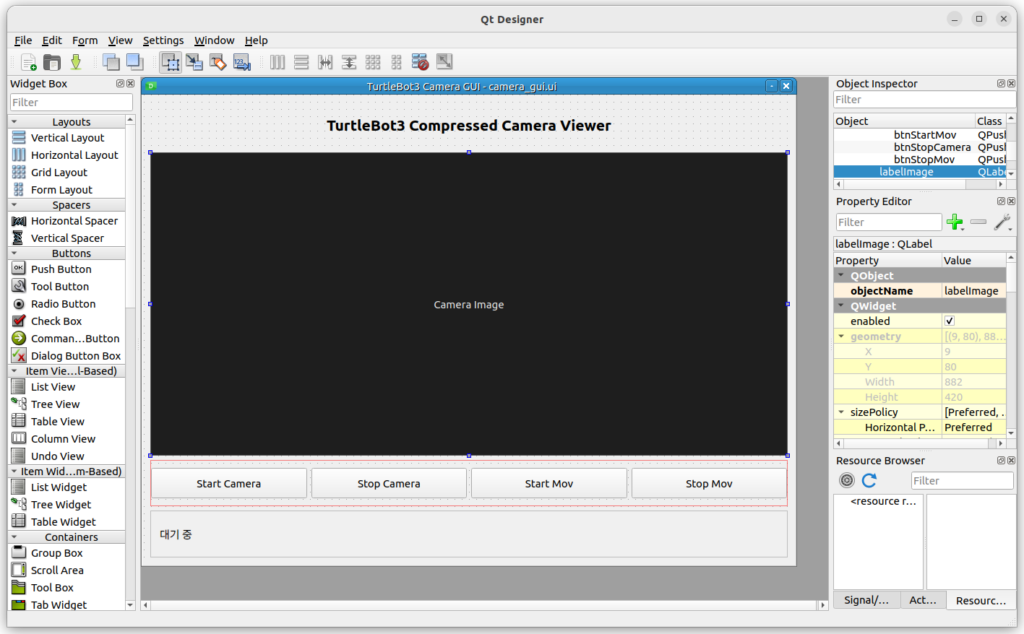Click the Reload resources blue arrow icon
1024x634 pixels.
point(869,481)
